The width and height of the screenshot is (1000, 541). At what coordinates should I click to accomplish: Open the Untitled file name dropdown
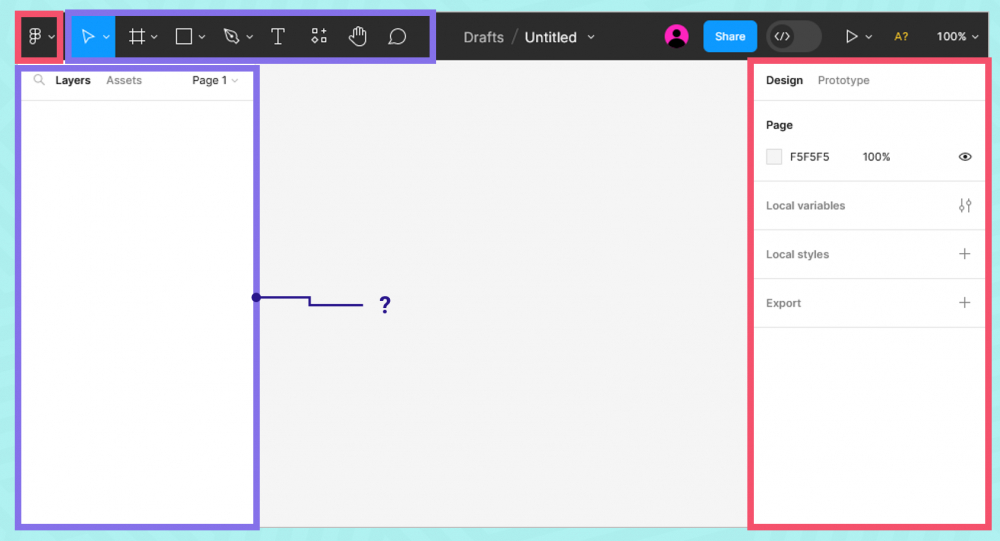pyautogui.click(x=559, y=37)
